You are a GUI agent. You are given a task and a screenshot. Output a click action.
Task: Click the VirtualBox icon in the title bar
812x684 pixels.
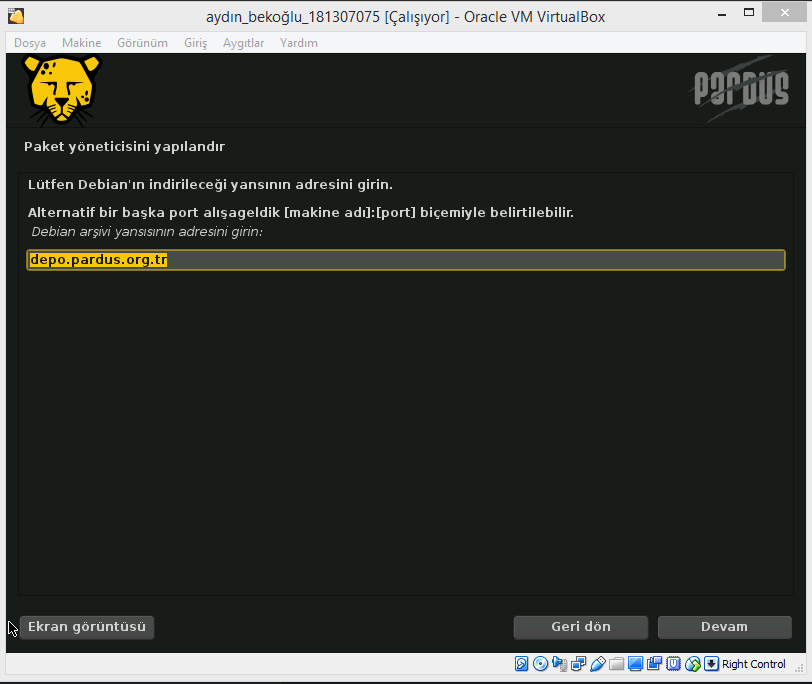click(x=16, y=16)
